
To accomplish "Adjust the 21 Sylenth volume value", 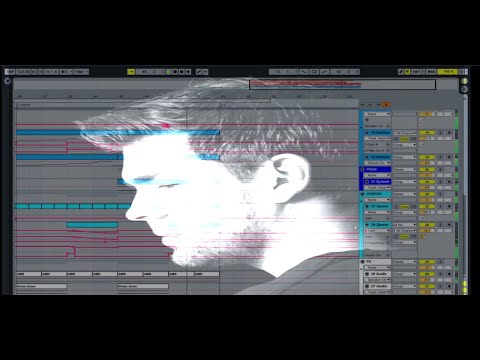I will coord(427,188).
